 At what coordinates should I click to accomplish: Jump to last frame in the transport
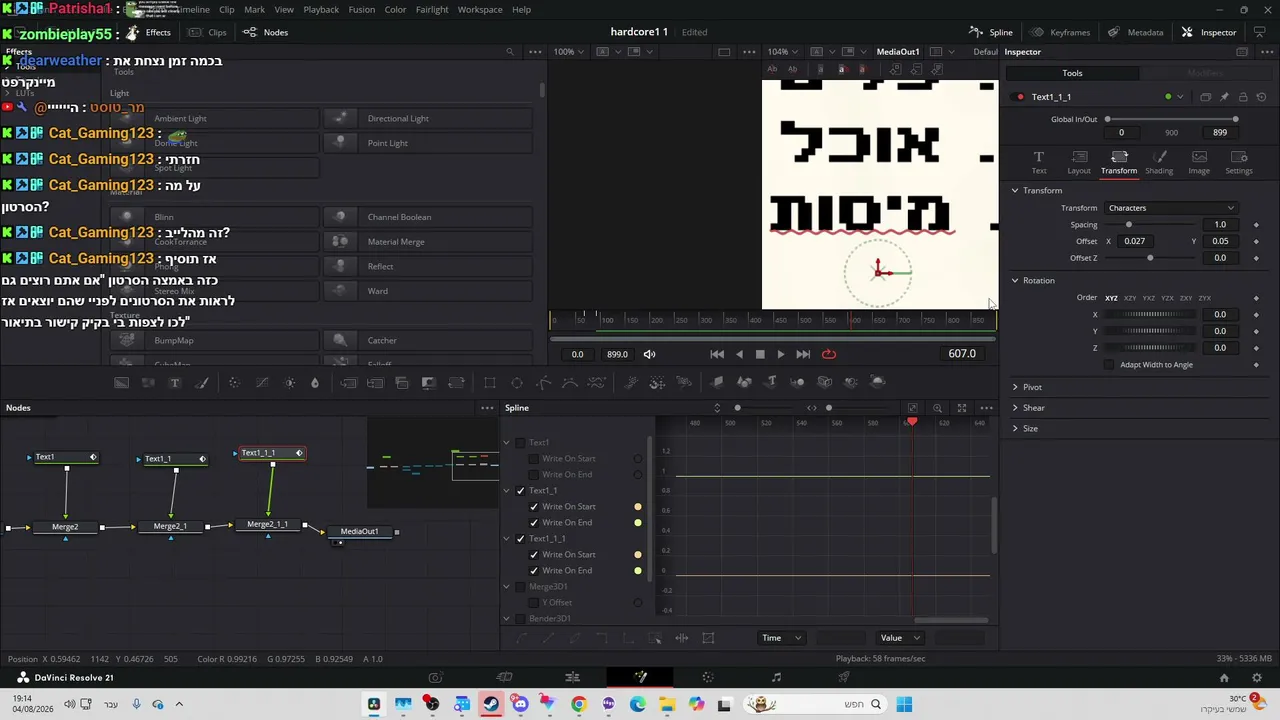click(x=803, y=354)
